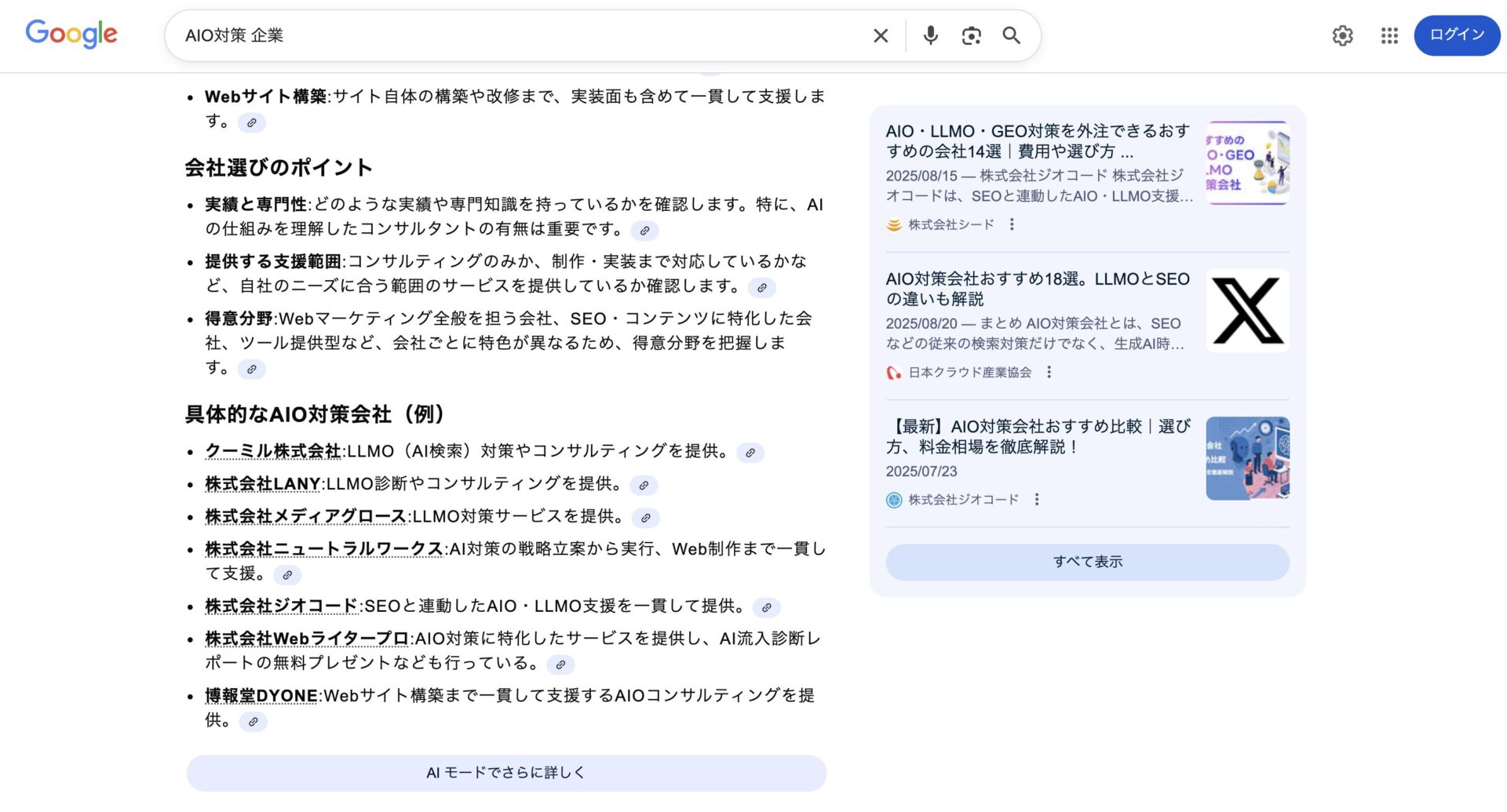Click the 博報堂DYONE company link
Screen dimensions: 1507x812
pyautogui.click(x=261, y=696)
